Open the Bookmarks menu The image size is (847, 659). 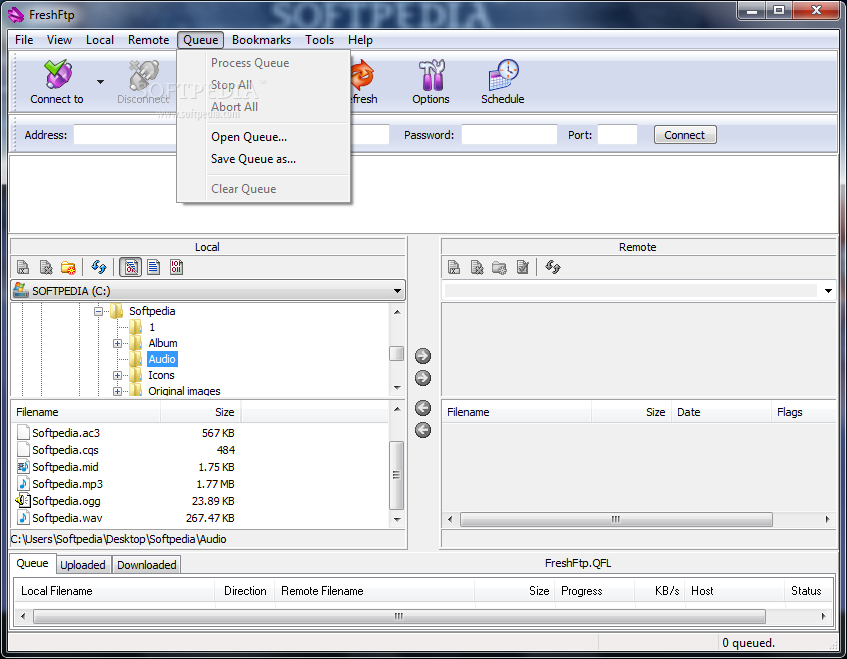point(261,40)
